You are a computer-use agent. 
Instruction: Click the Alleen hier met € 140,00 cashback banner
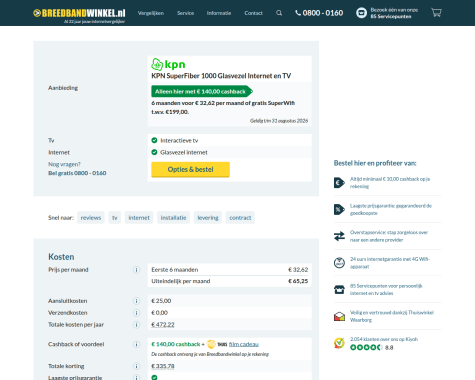[x=202, y=91]
